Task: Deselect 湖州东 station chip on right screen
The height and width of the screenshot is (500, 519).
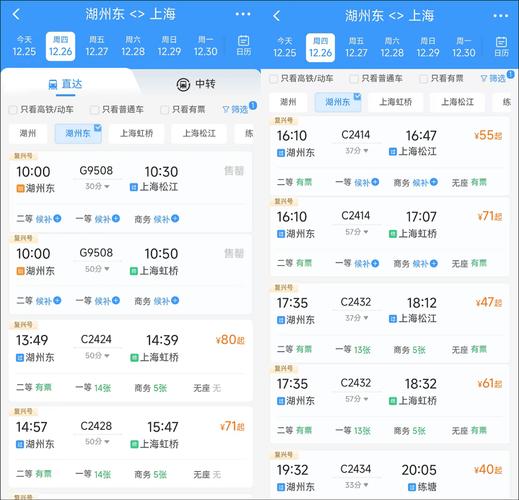Action: pyautogui.click(x=338, y=102)
